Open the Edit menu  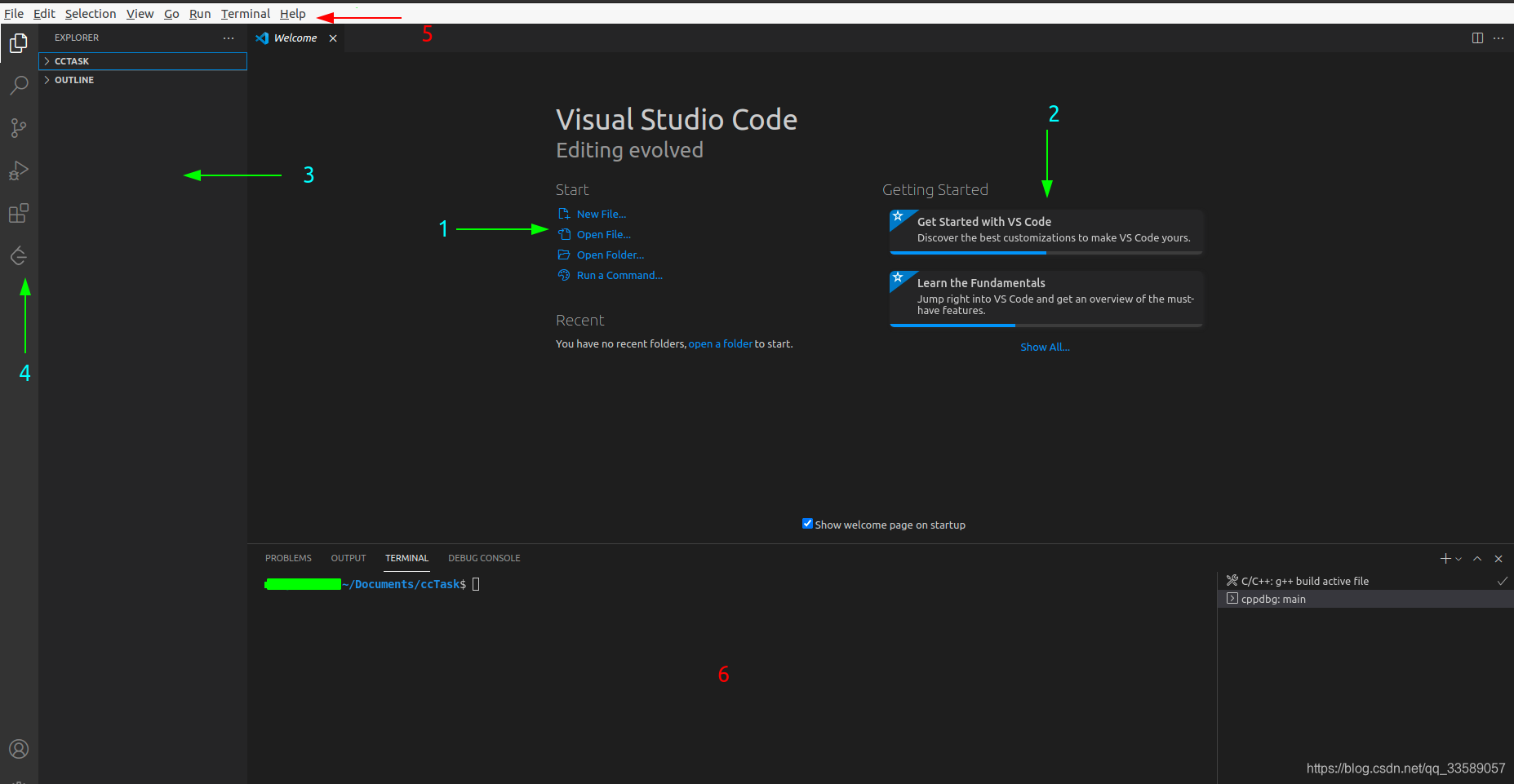44,14
